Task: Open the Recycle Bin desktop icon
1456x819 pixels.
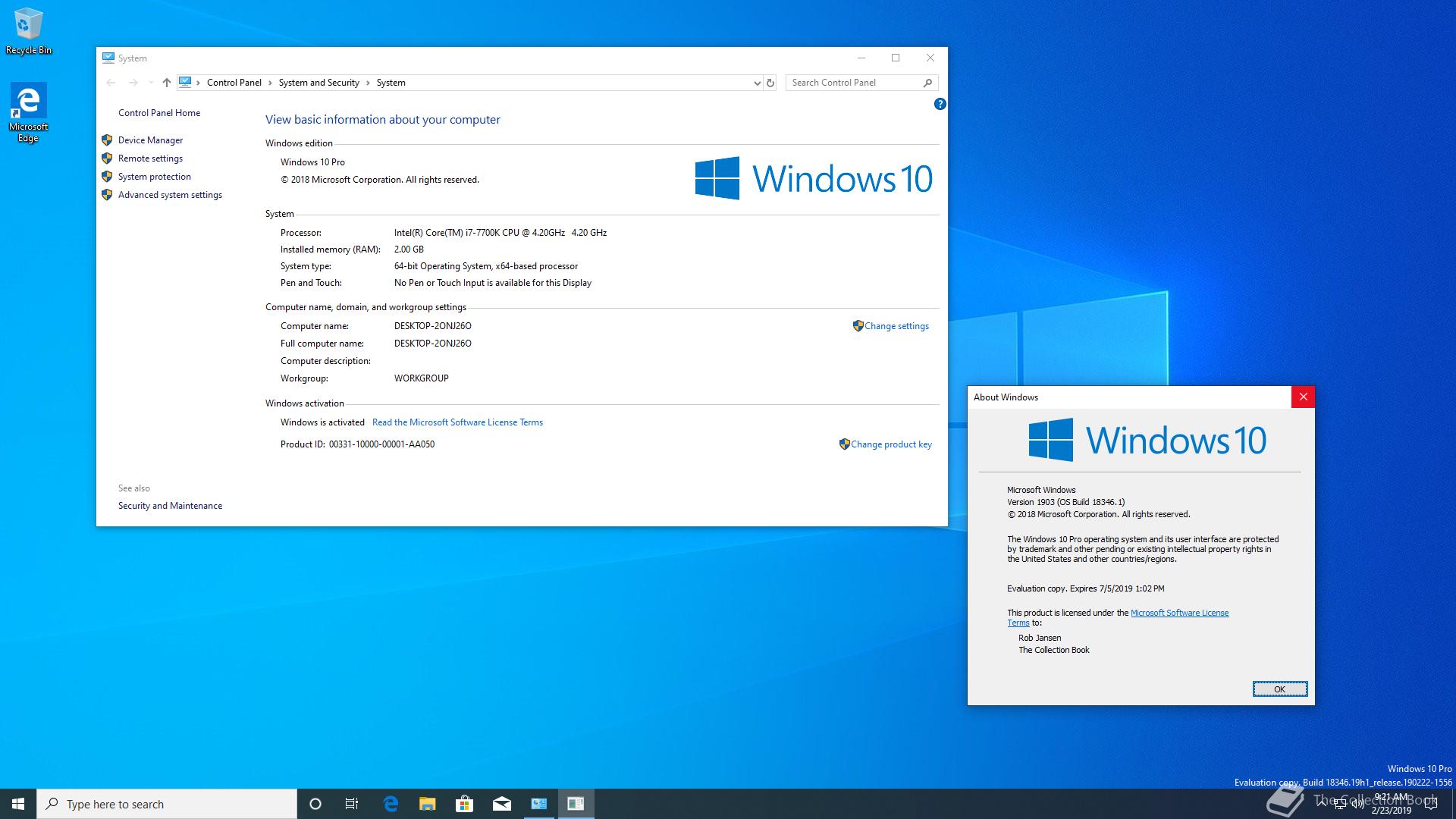Action: point(29,30)
